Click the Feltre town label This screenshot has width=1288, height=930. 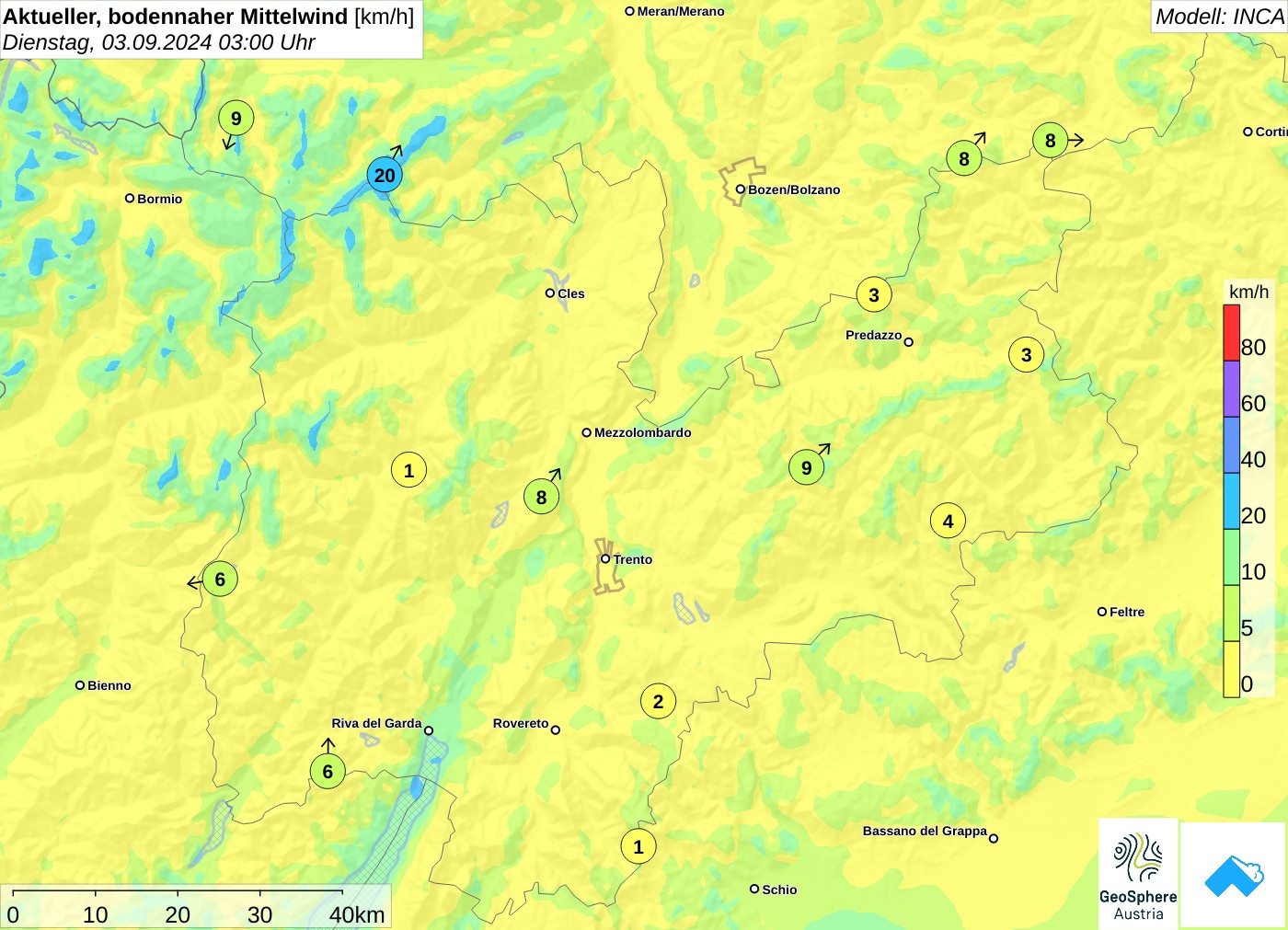(x=1127, y=612)
